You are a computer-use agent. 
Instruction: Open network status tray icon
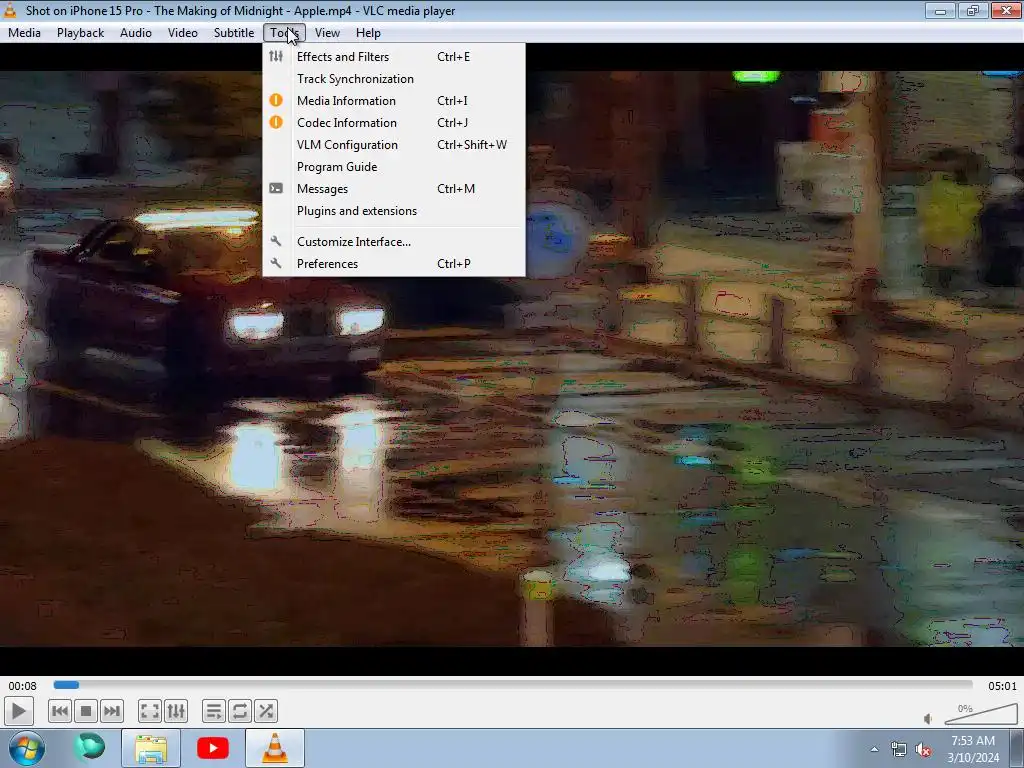(x=899, y=750)
